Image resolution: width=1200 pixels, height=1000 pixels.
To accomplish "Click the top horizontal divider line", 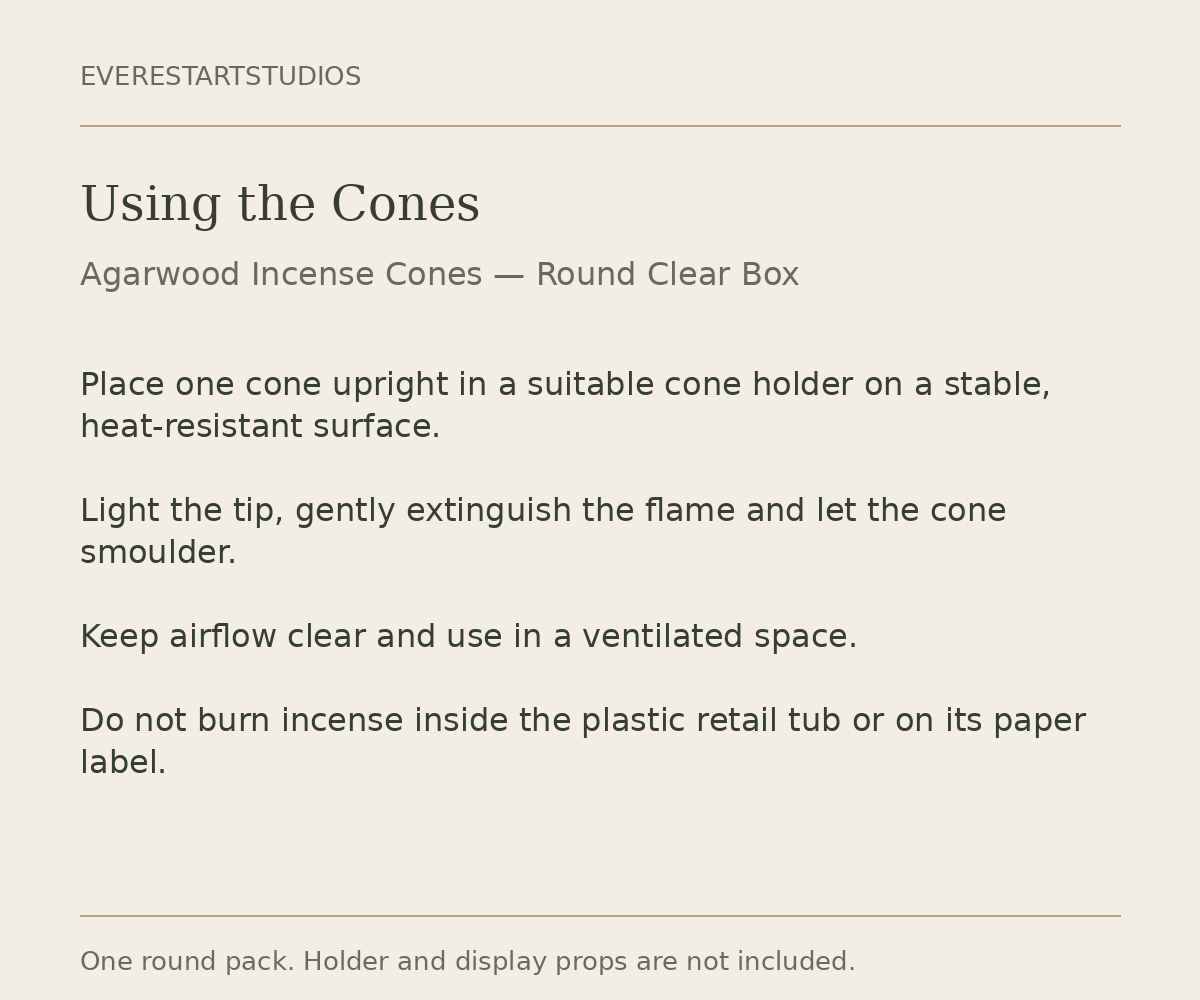I will 600,126.
